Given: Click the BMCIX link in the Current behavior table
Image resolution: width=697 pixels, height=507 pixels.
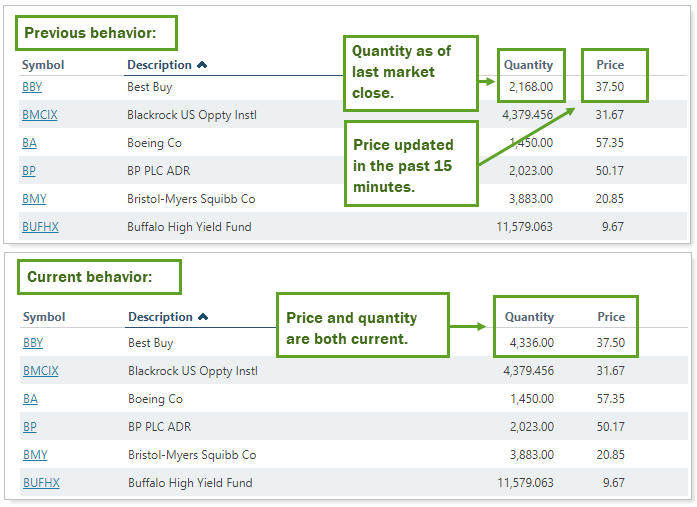Looking at the screenshot, I should pyautogui.click(x=41, y=371).
